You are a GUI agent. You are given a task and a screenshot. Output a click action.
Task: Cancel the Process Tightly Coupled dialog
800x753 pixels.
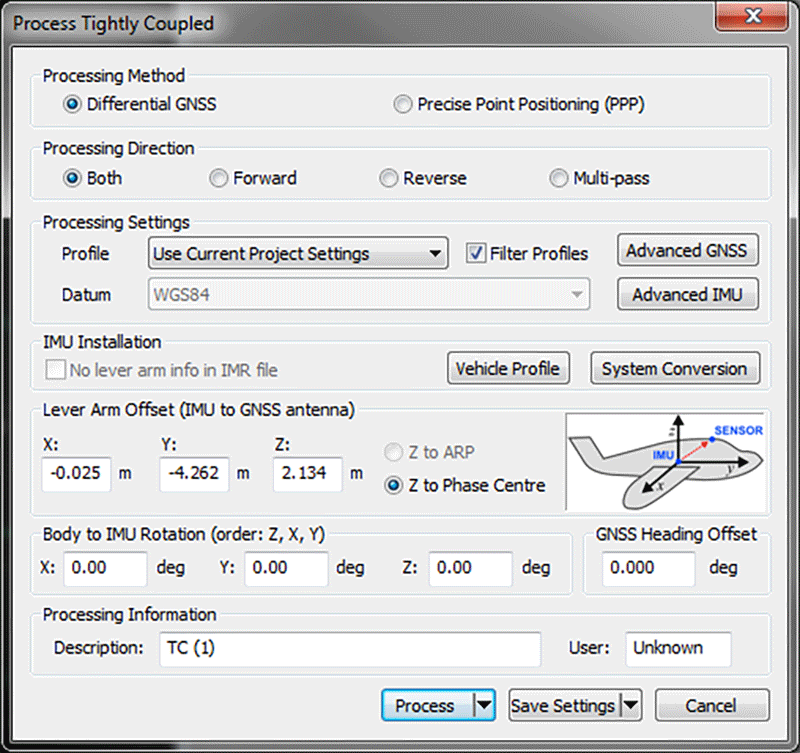click(x=712, y=706)
